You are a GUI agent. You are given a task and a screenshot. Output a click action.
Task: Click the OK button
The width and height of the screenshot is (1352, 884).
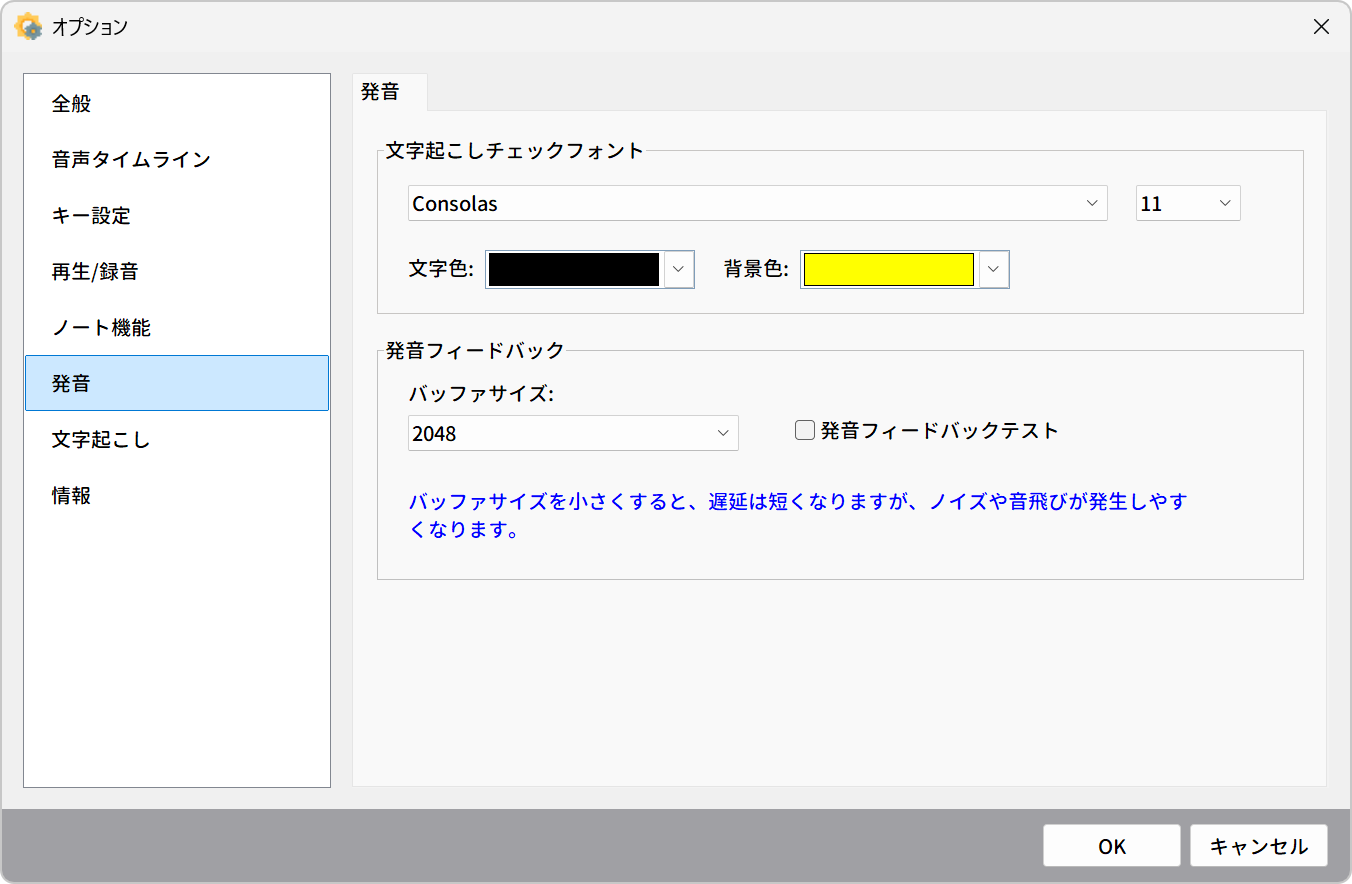pyautogui.click(x=1112, y=846)
